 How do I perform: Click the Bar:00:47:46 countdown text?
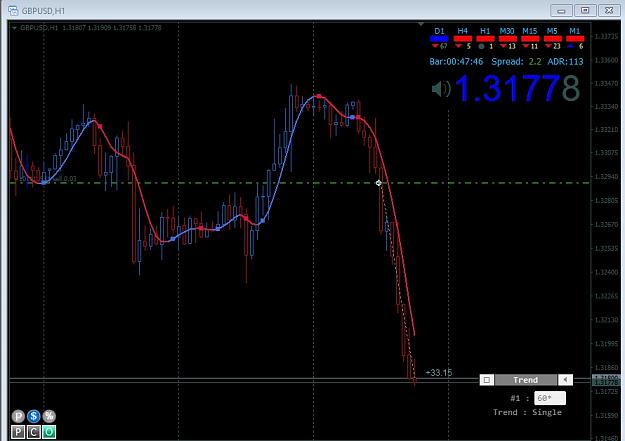(456, 62)
